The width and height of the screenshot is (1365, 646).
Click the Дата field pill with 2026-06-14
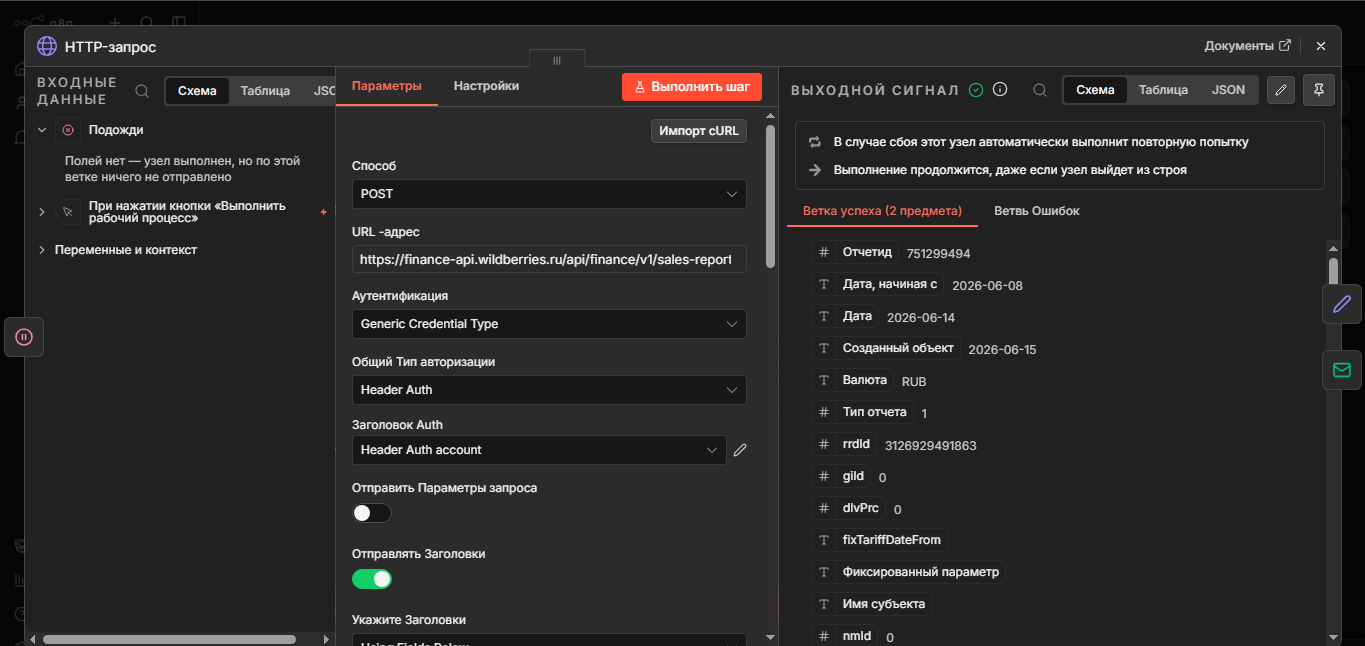(x=845, y=317)
